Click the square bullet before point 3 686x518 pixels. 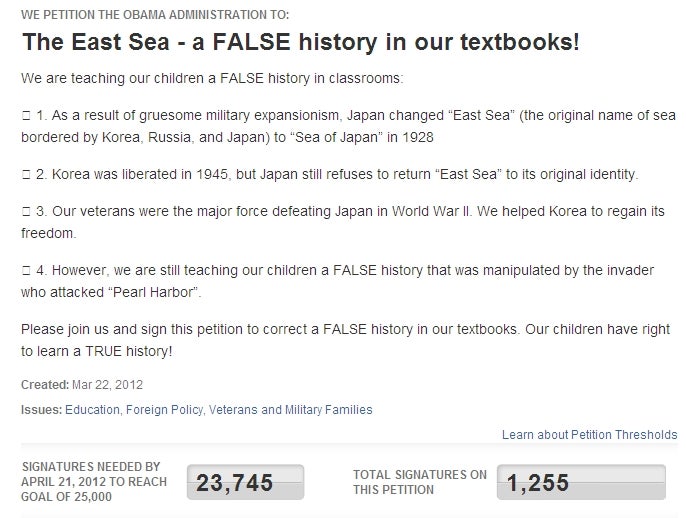pos(26,214)
